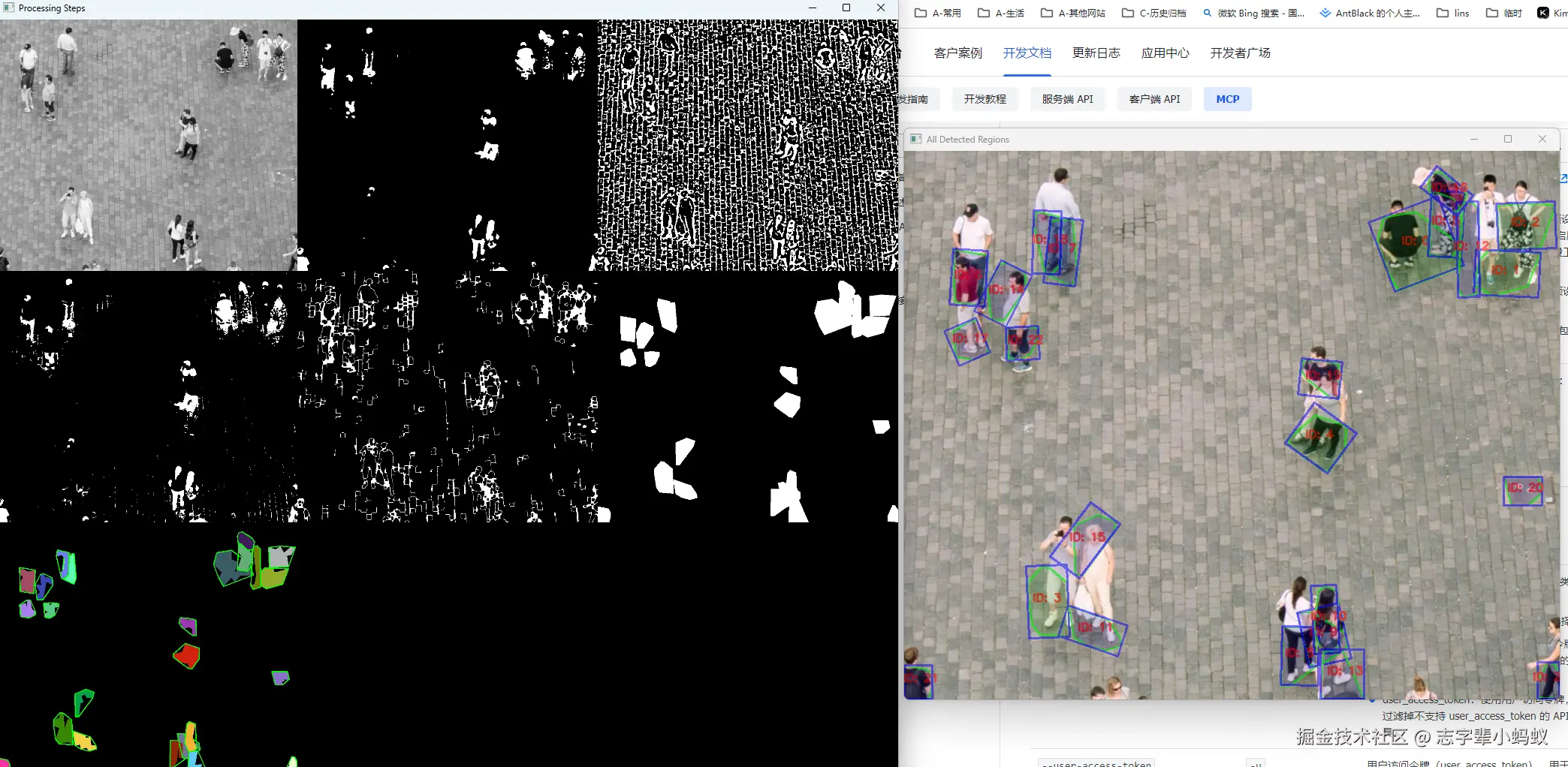This screenshot has width=1568, height=767.
Task: Select 开发文档 in the site navigation
Action: [x=1027, y=53]
